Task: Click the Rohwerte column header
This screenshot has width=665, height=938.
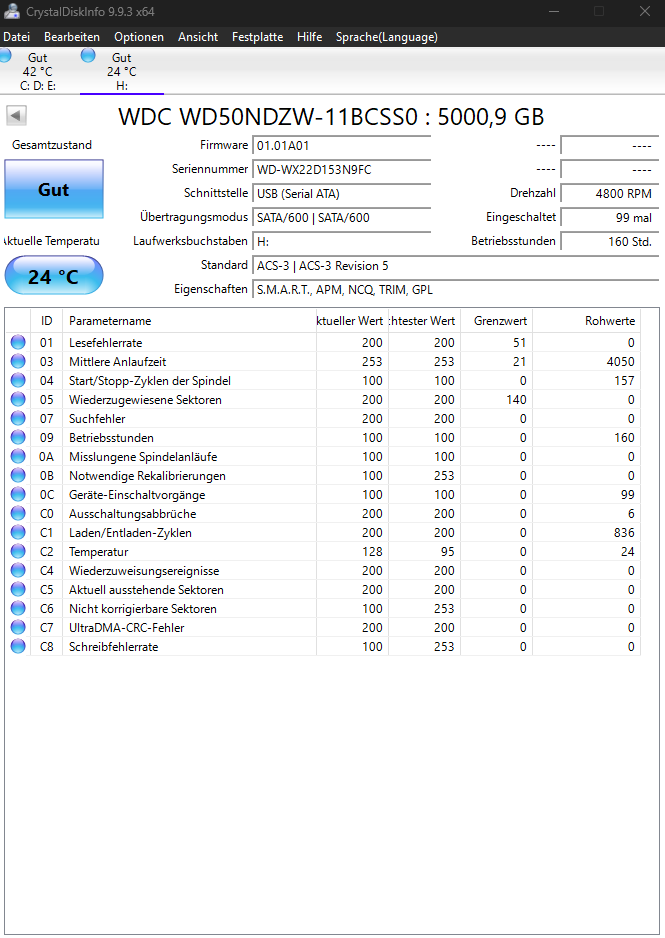Action: coord(586,321)
